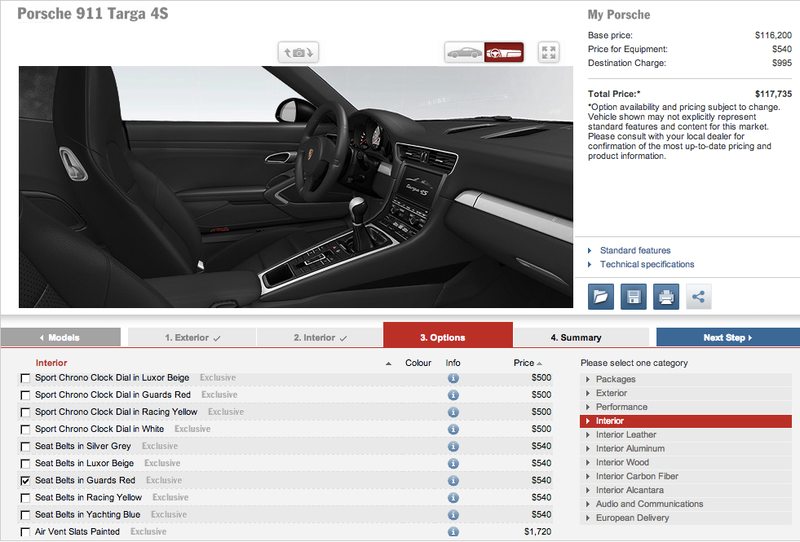Click the rotate camera view icon

298,52
